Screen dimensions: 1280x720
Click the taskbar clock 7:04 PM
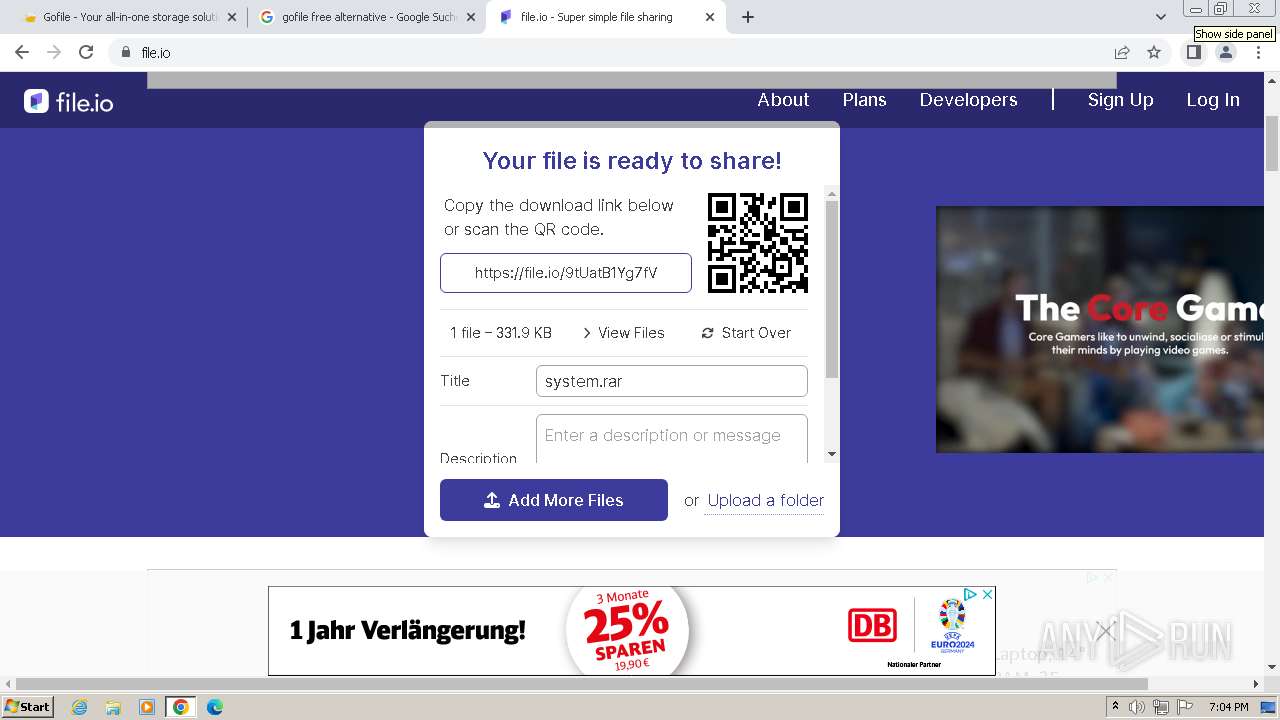[x=1228, y=707]
